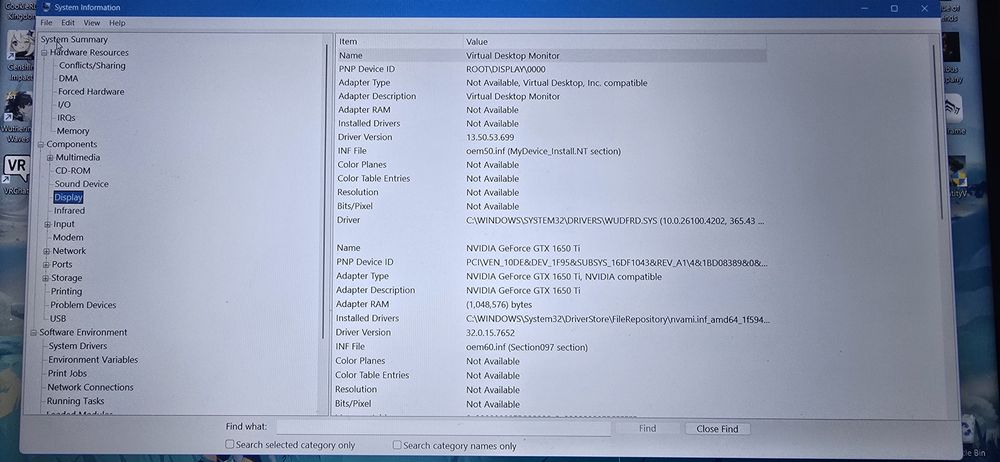Open the Genshin Impact desktop shortcut

[19, 56]
